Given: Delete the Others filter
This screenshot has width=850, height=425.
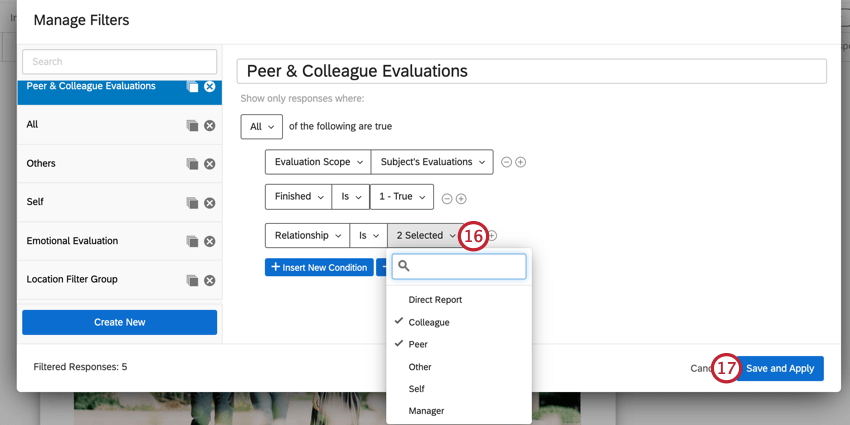Looking at the screenshot, I should click(x=210, y=164).
